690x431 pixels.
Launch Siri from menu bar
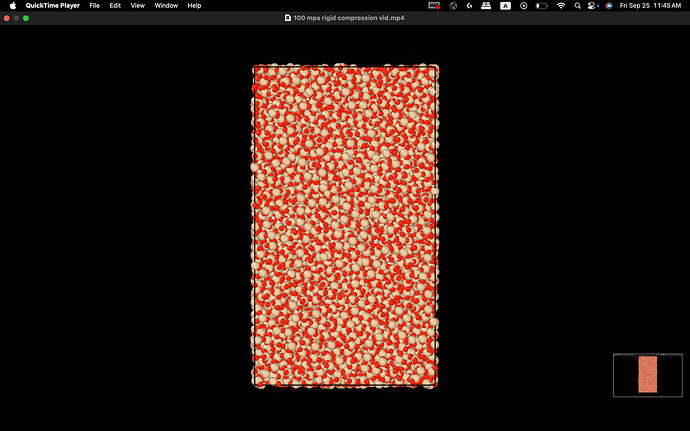point(609,6)
